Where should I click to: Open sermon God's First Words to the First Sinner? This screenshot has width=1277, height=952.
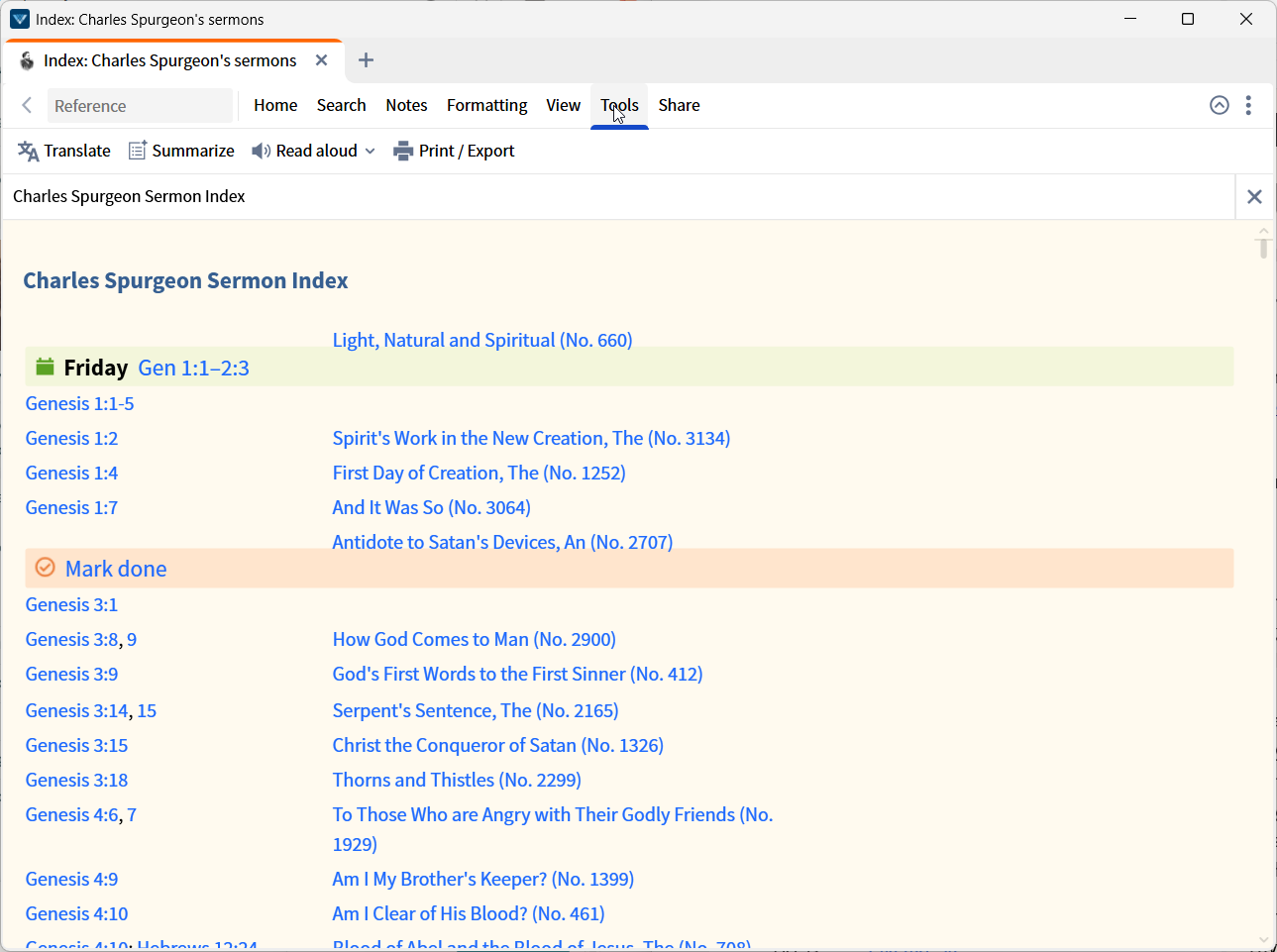click(517, 674)
